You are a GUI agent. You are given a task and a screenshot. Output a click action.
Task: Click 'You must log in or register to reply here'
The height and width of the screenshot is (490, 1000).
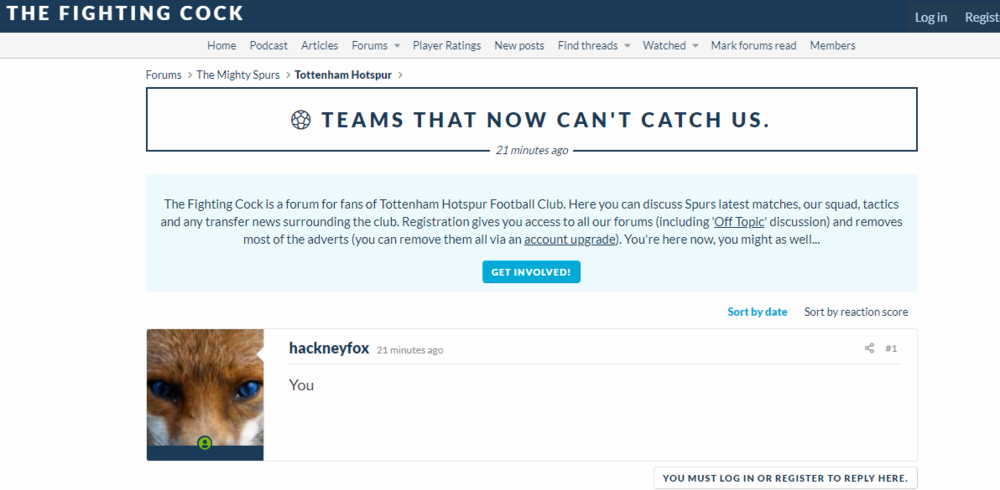coord(785,478)
